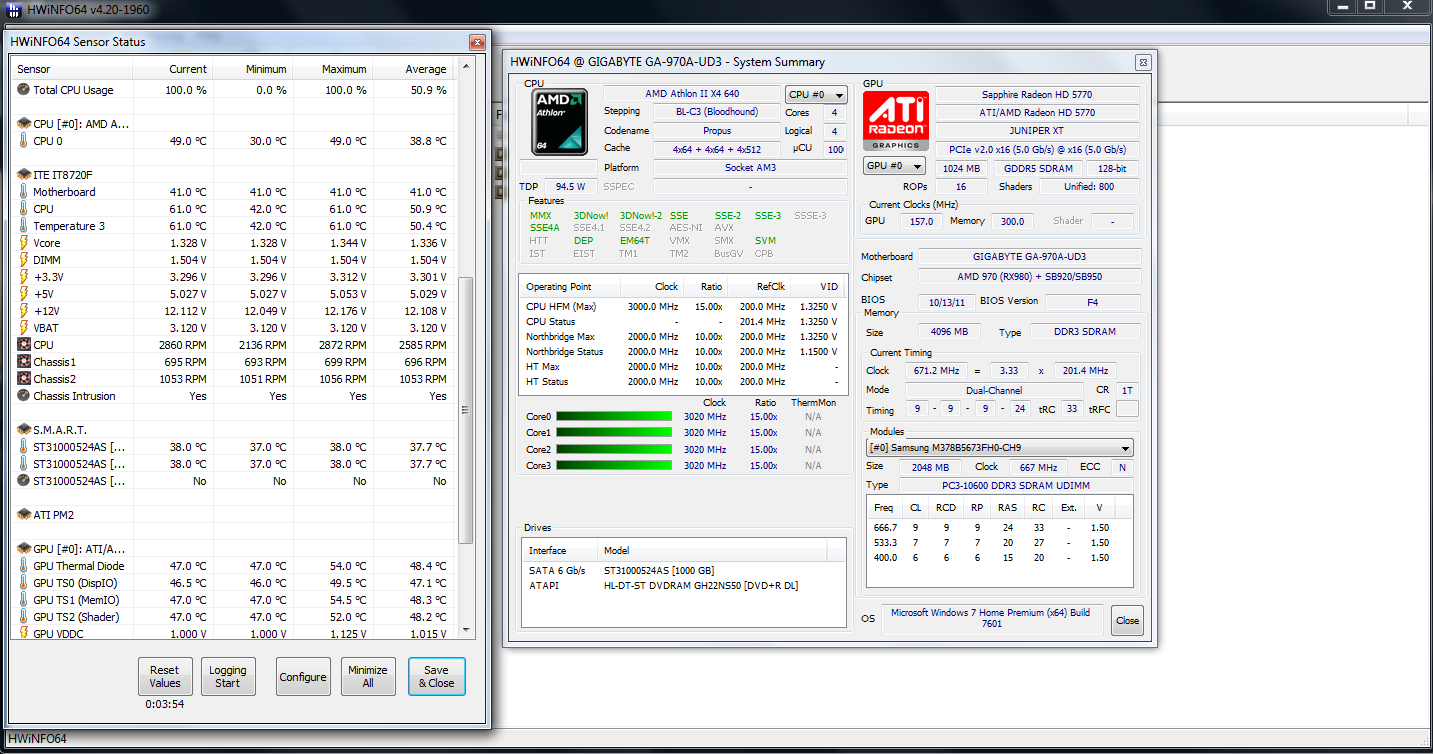Click the Core1 usage bar
This screenshot has height=754, width=1433.
(x=614, y=433)
